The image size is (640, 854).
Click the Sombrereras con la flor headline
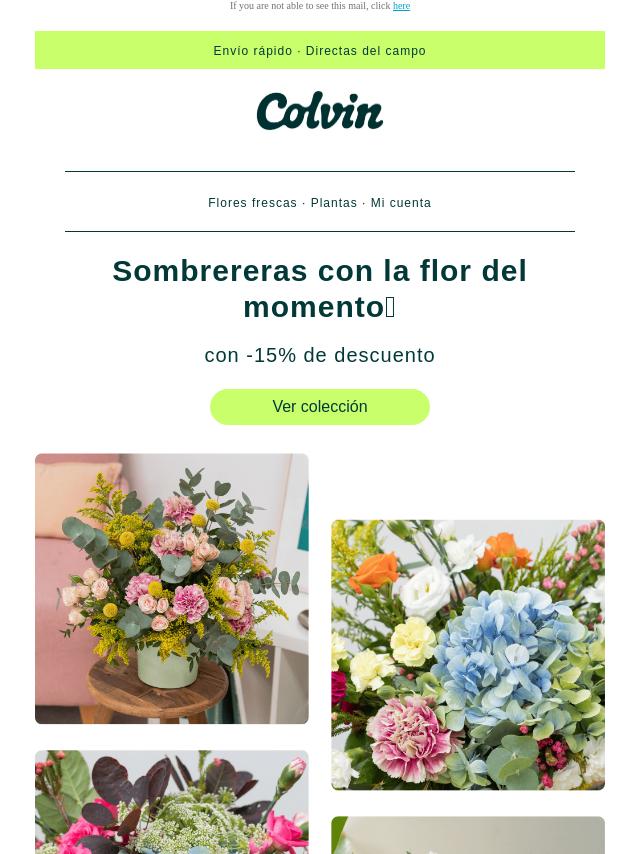320,289
